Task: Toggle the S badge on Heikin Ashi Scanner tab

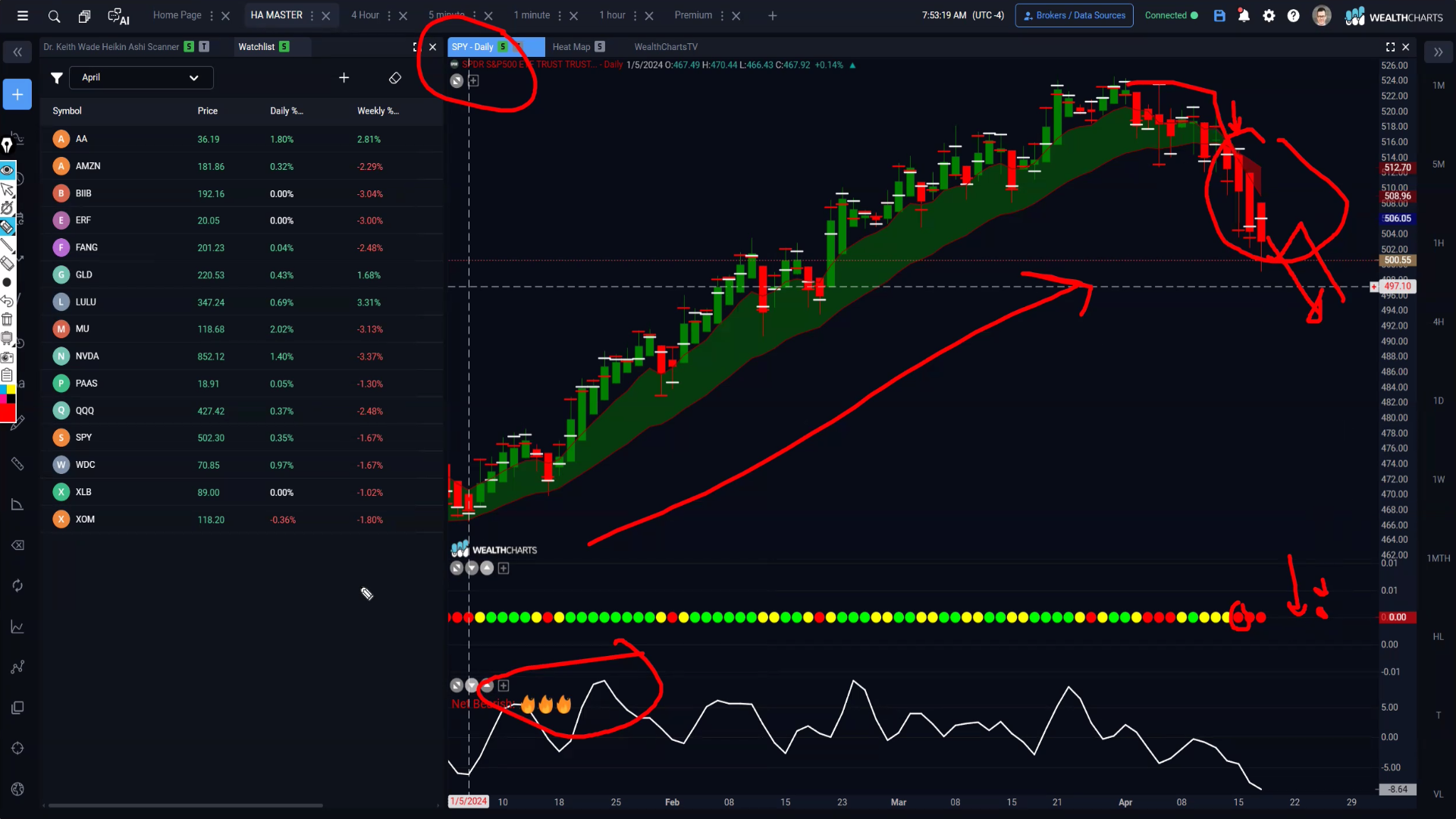Action: click(x=189, y=47)
